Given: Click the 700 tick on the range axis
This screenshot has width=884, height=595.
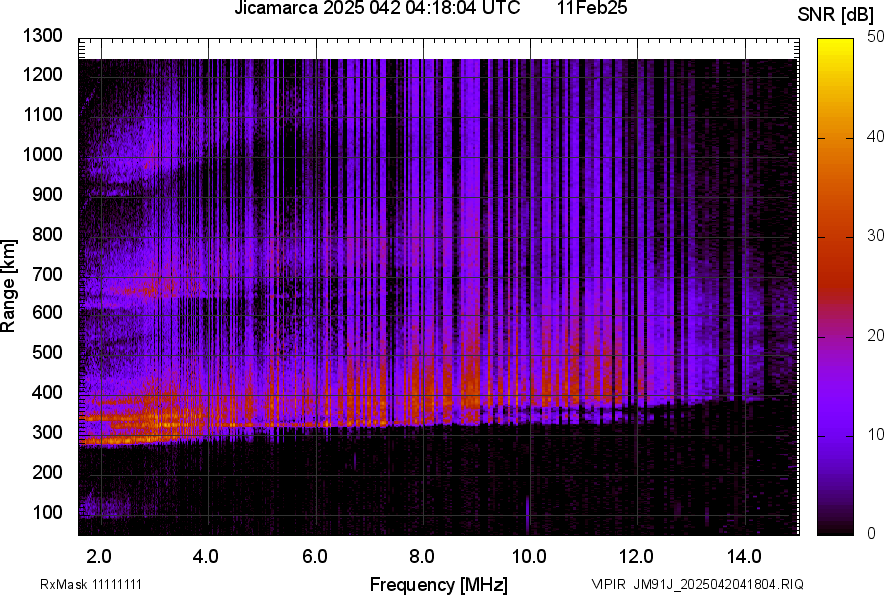Looking at the screenshot, I should [x=50, y=273].
